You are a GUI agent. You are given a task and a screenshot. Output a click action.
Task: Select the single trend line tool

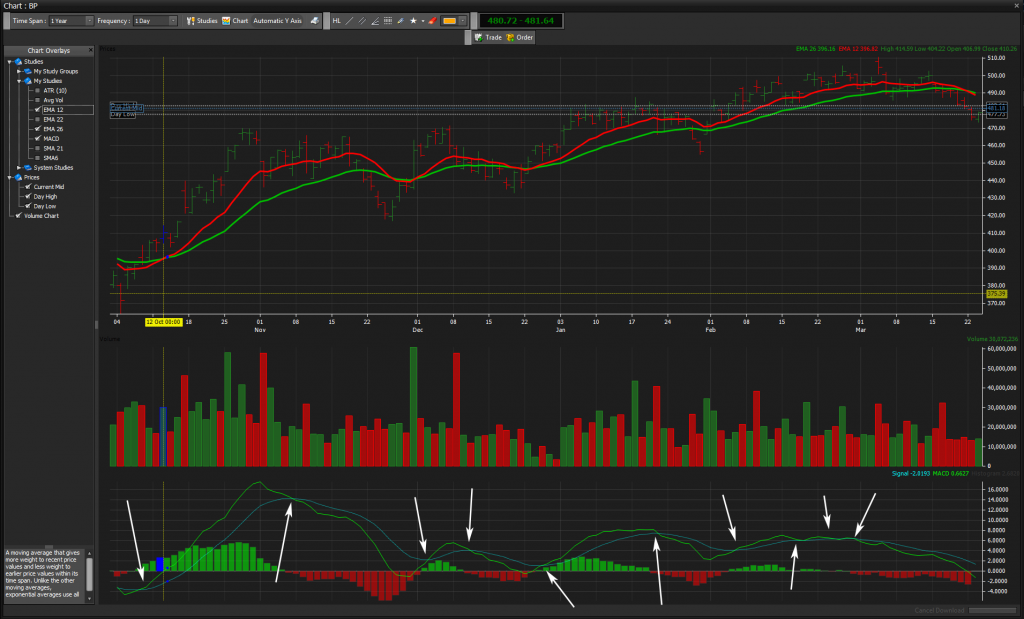(350, 20)
